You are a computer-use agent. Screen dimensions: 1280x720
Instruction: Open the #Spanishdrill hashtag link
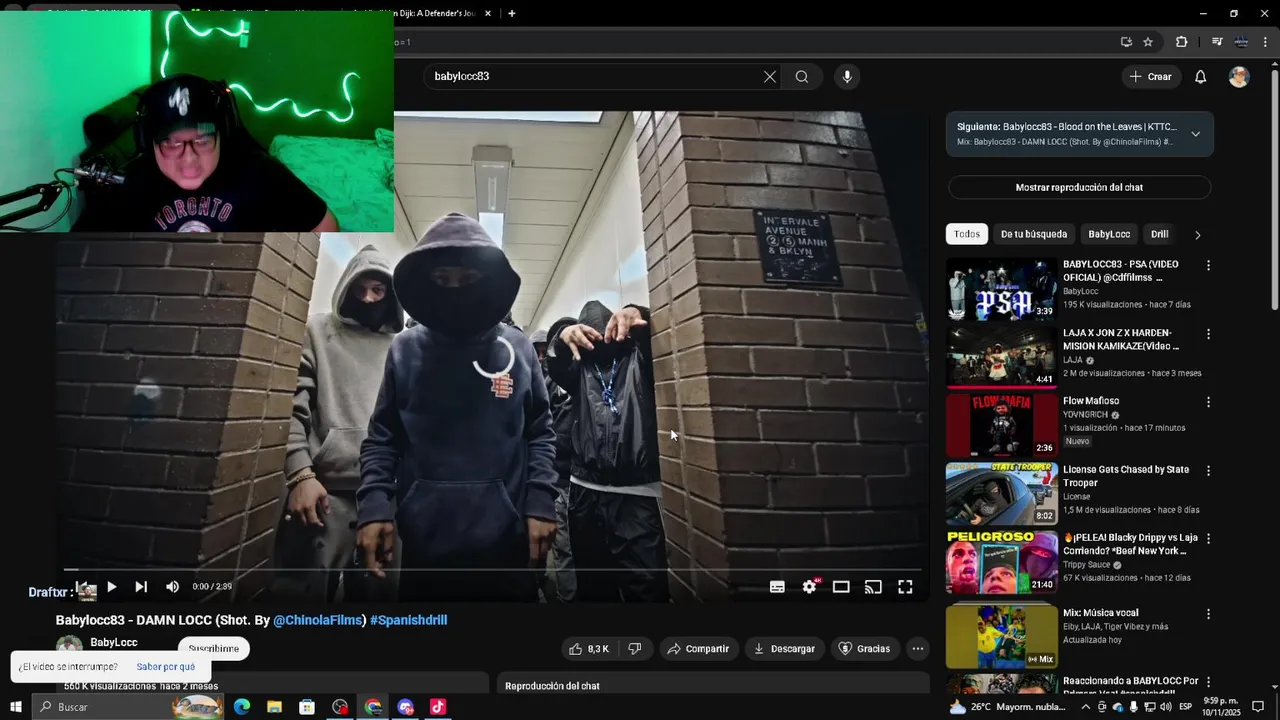coord(409,620)
